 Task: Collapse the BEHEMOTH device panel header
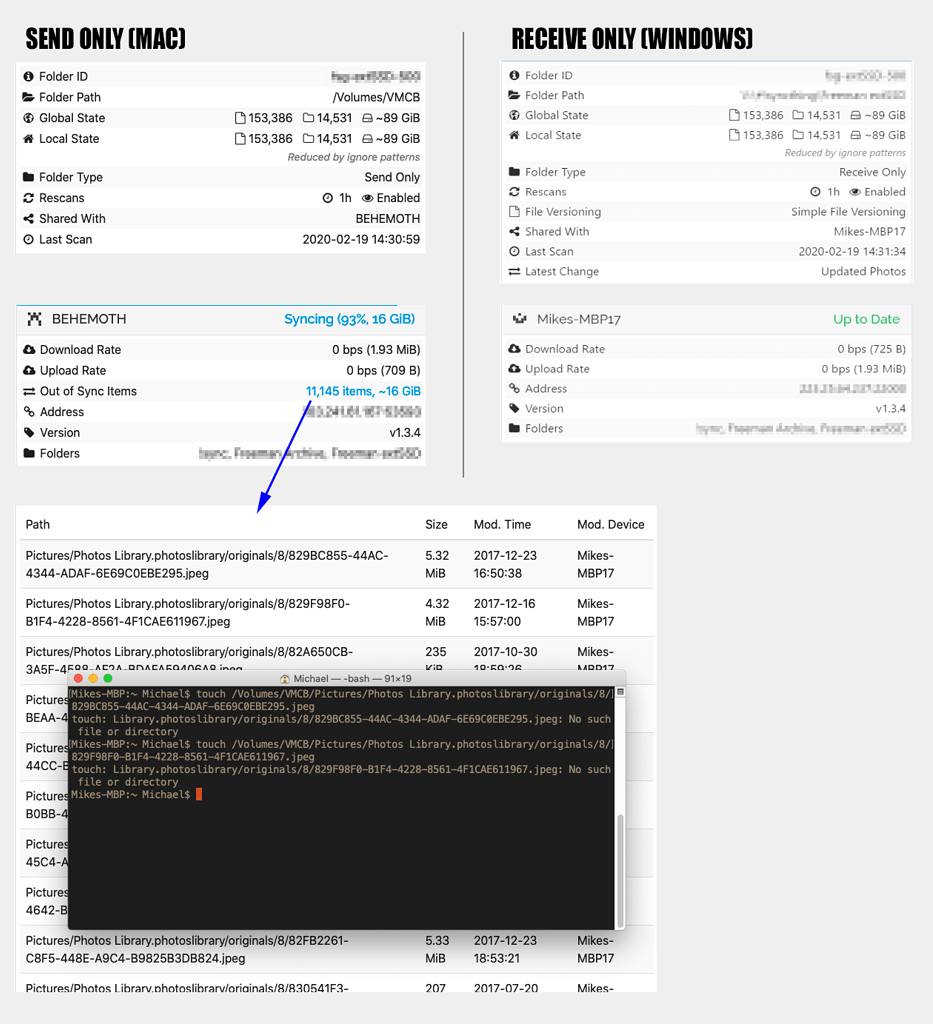point(221,319)
